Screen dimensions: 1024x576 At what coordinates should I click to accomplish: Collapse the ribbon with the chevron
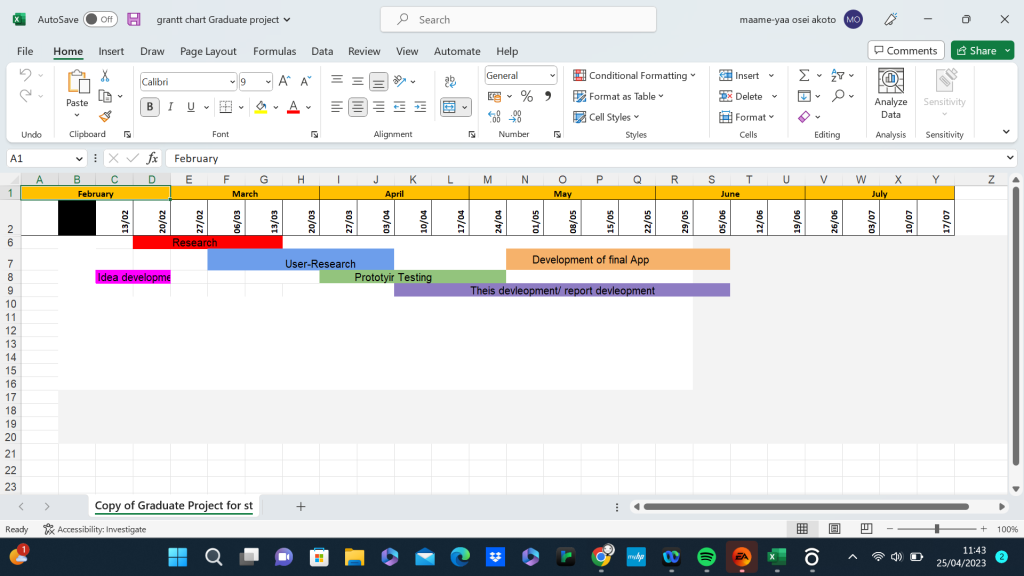tap(1006, 132)
